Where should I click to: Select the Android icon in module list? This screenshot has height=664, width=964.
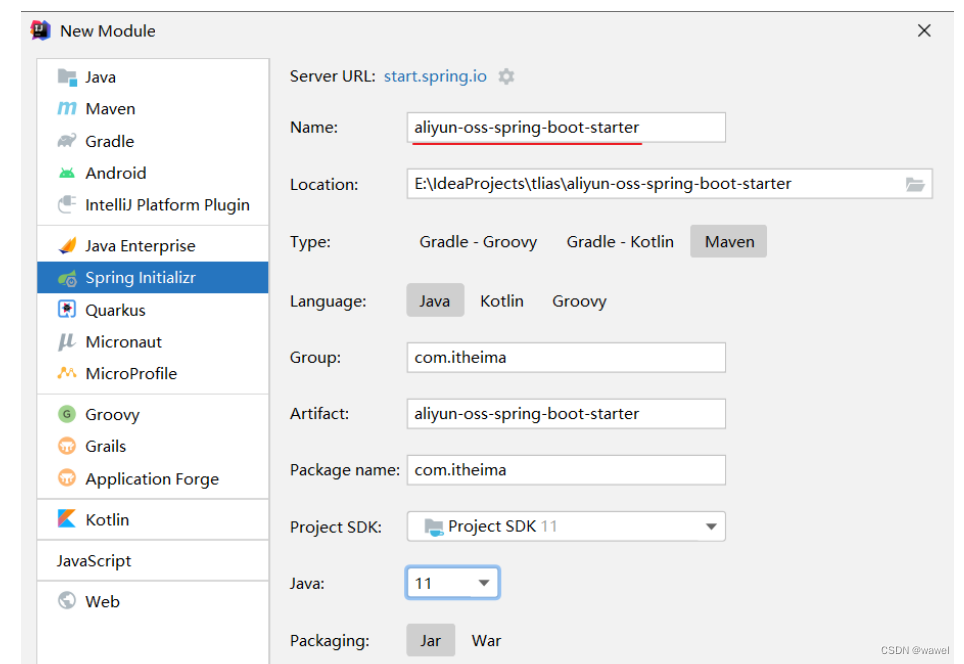click(x=67, y=173)
